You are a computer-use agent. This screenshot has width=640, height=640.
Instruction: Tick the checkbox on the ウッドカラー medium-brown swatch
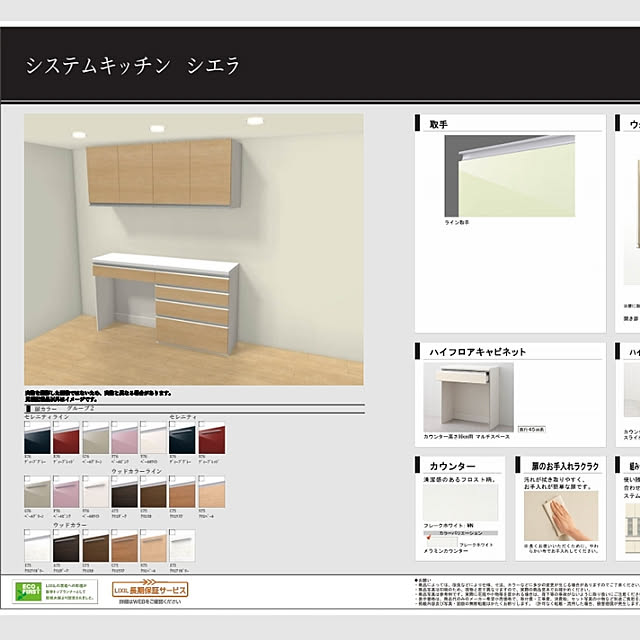[85, 532]
